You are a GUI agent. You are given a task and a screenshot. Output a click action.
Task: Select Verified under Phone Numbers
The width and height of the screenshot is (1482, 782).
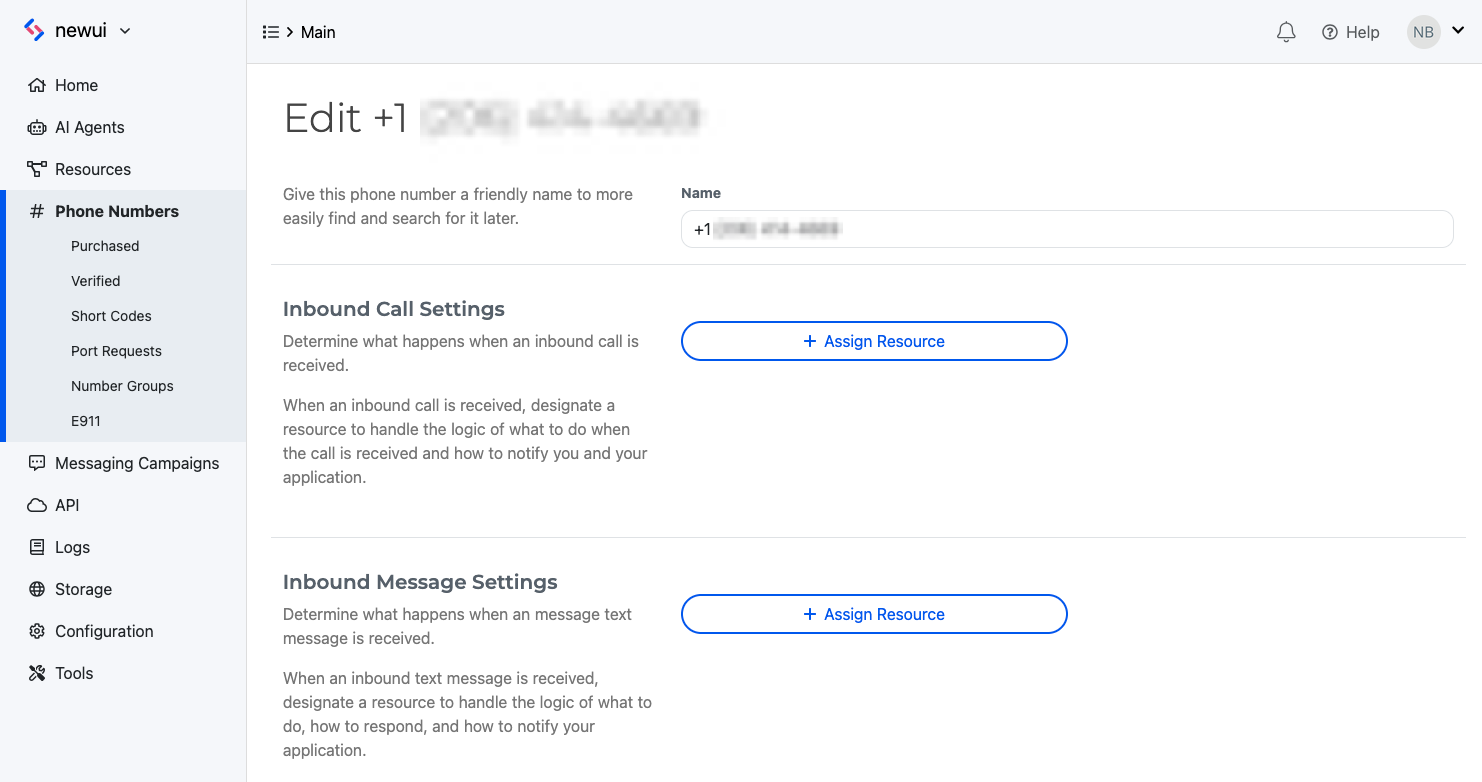click(95, 280)
